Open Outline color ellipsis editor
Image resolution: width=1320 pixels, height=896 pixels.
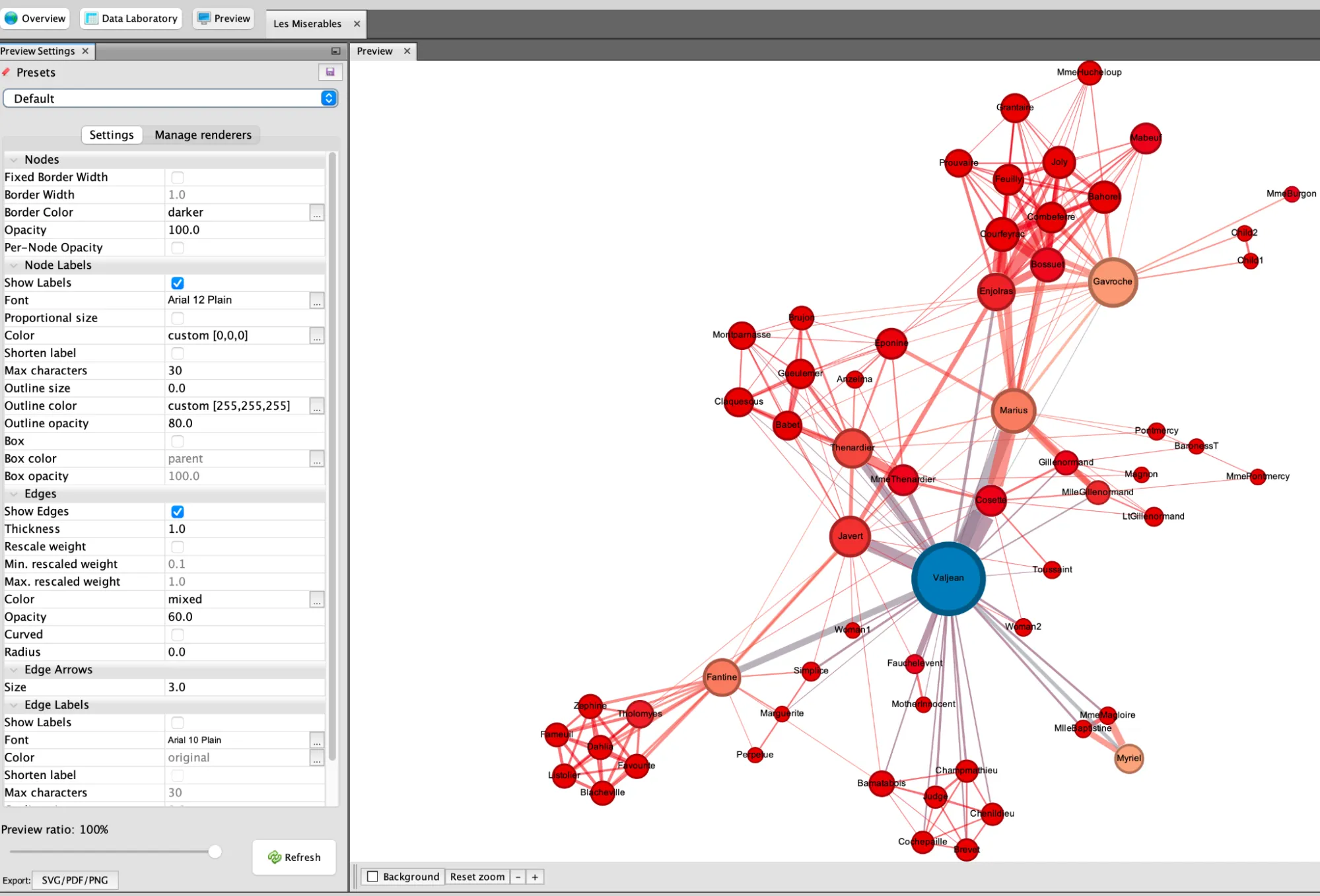pyautogui.click(x=317, y=406)
